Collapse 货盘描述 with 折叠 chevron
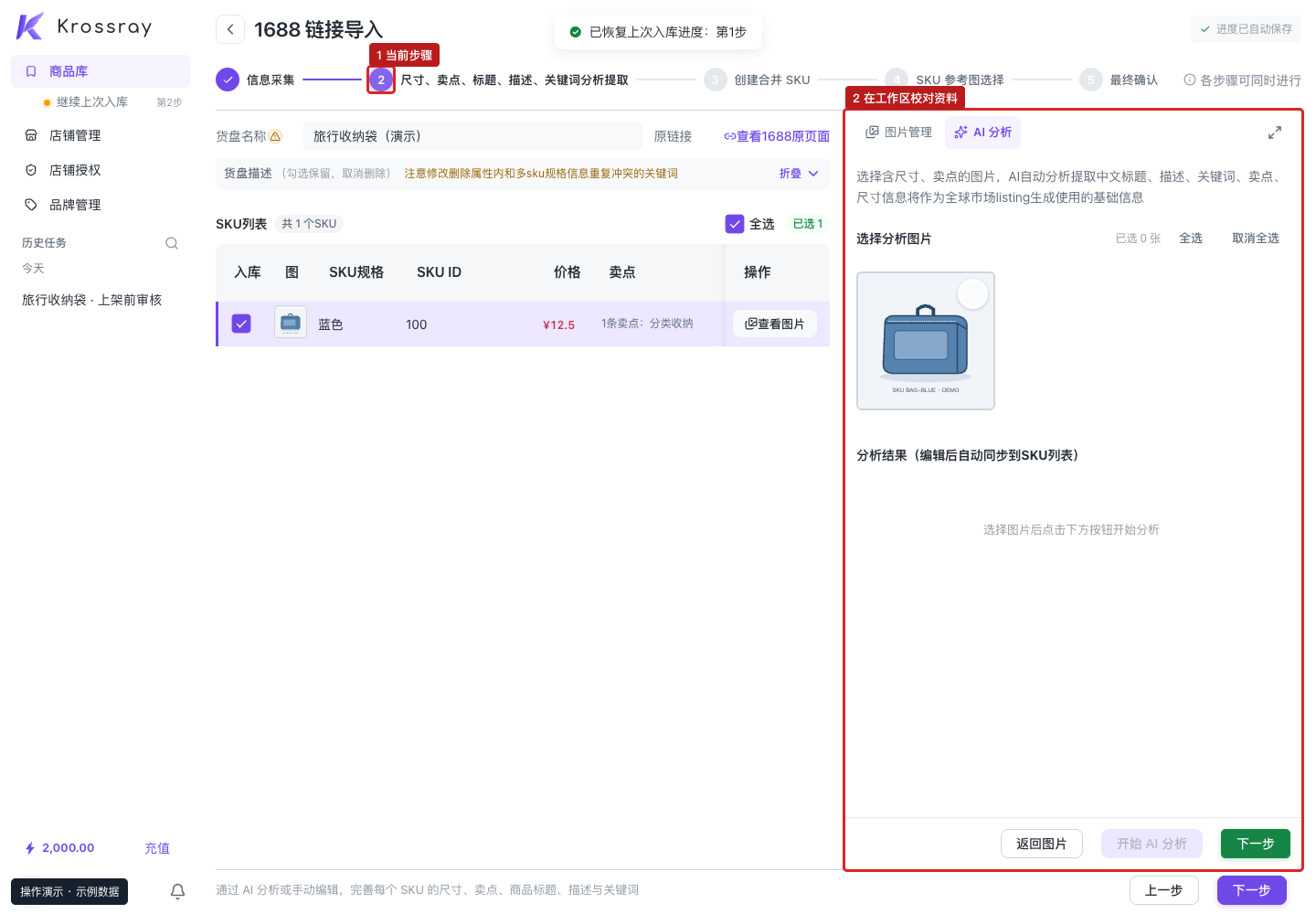 pos(799,174)
